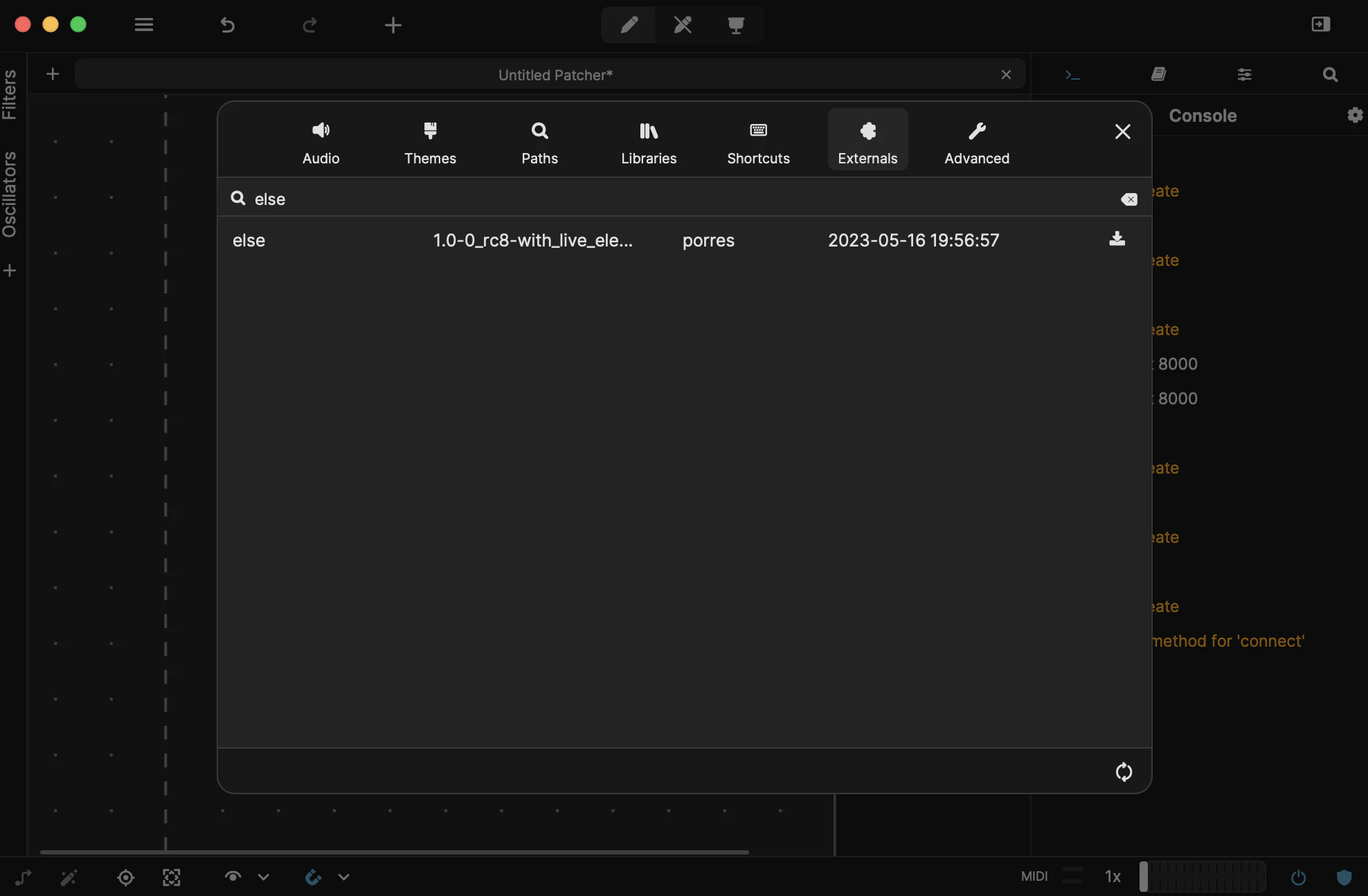This screenshot has width=1368, height=896.
Task: Select the else package row name
Action: (249, 240)
